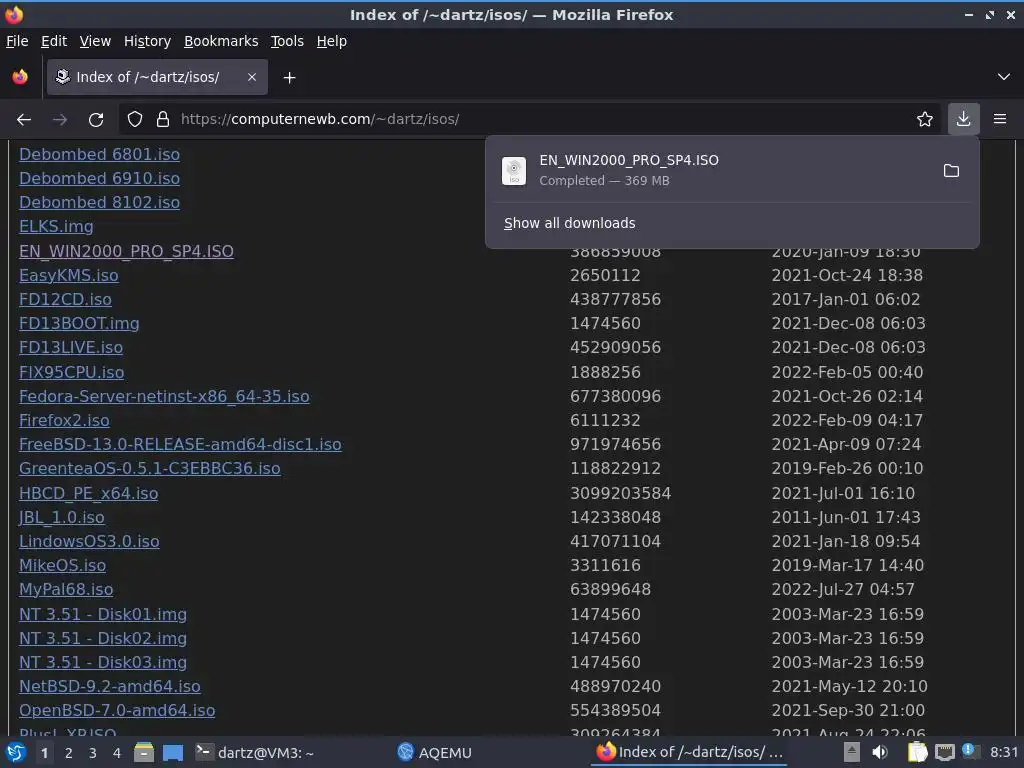
Task: Click the Firefox2.iso link
Action: tap(64, 421)
